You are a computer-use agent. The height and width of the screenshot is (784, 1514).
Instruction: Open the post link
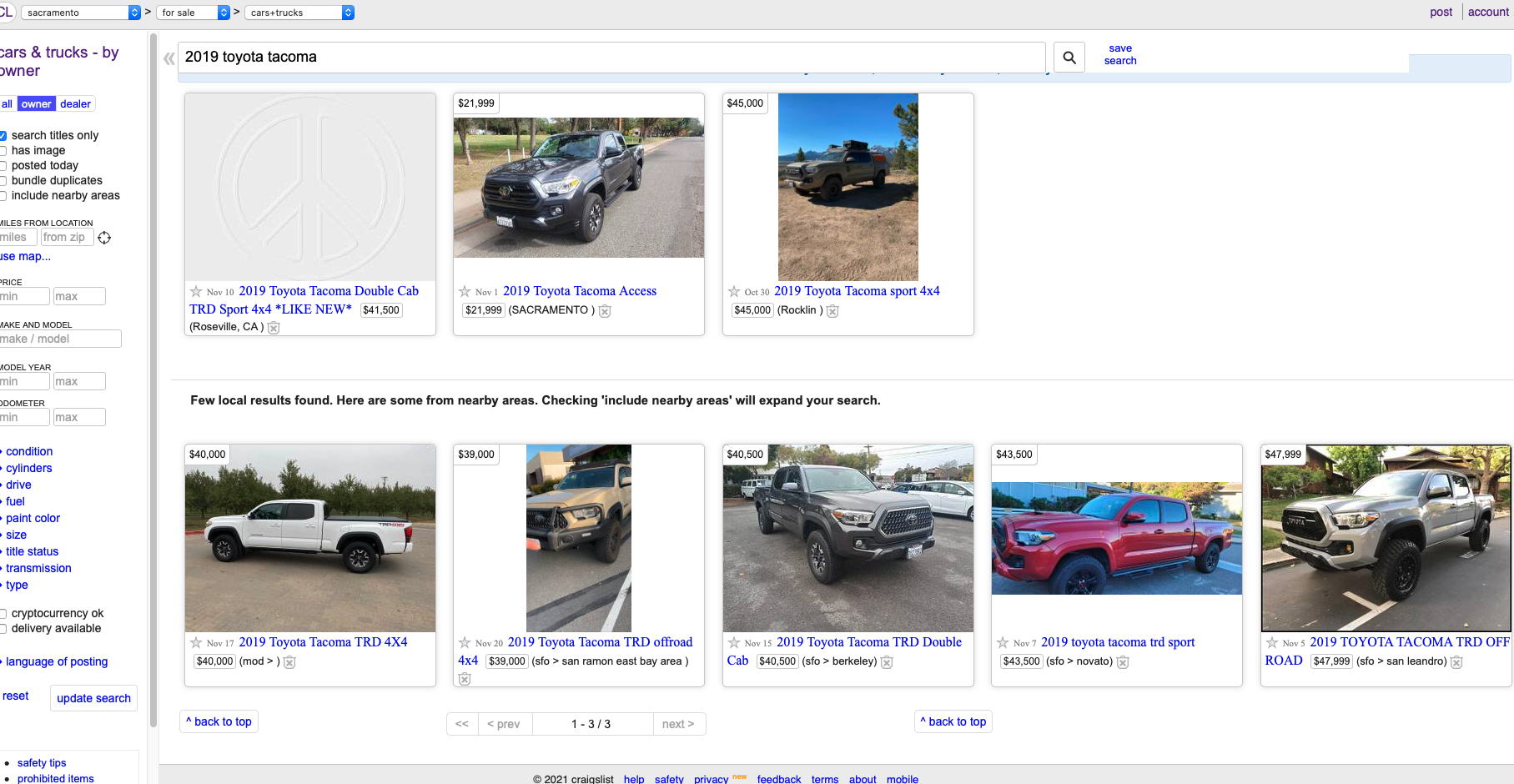click(x=1441, y=12)
